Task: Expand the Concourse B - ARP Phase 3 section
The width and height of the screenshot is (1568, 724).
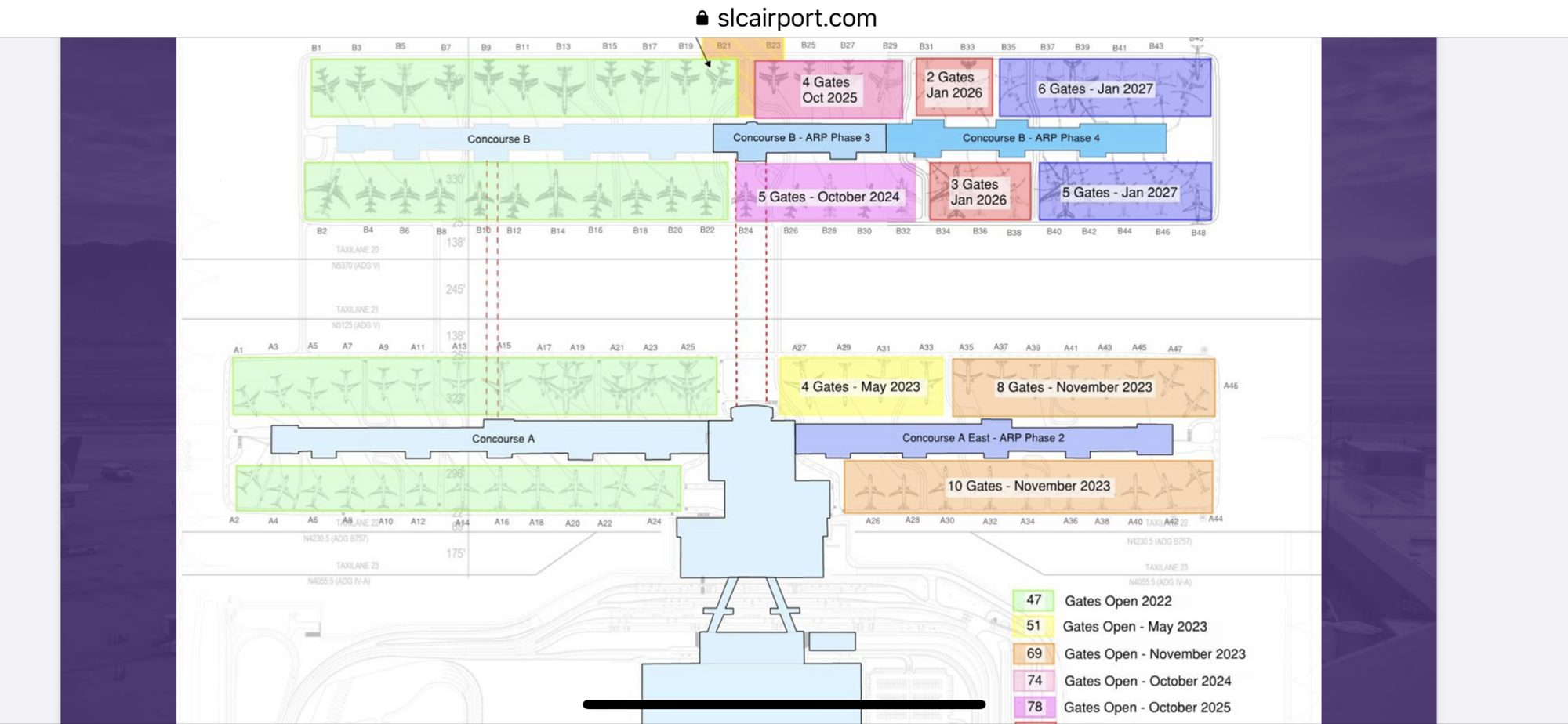Action: [x=800, y=136]
